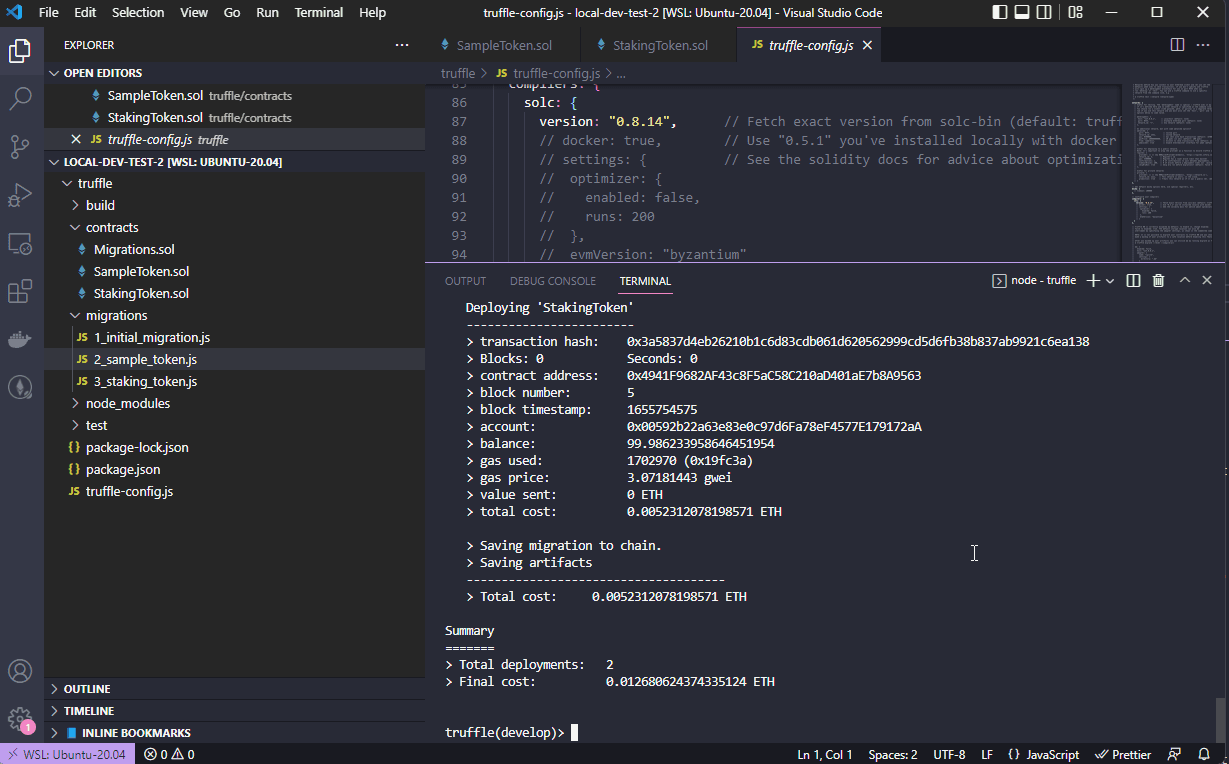The image size is (1229, 764).
Task: Collapse the truffle folder
Action: 235,183
